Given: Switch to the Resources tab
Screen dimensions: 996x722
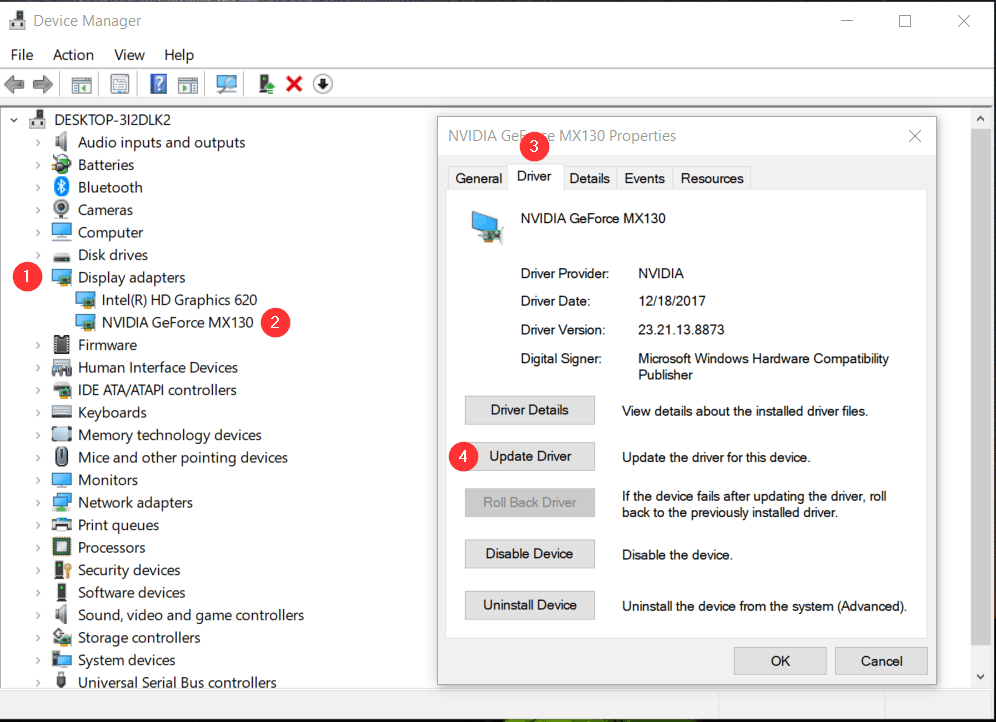Looking at the screenshot, I should tap(711, 178).
